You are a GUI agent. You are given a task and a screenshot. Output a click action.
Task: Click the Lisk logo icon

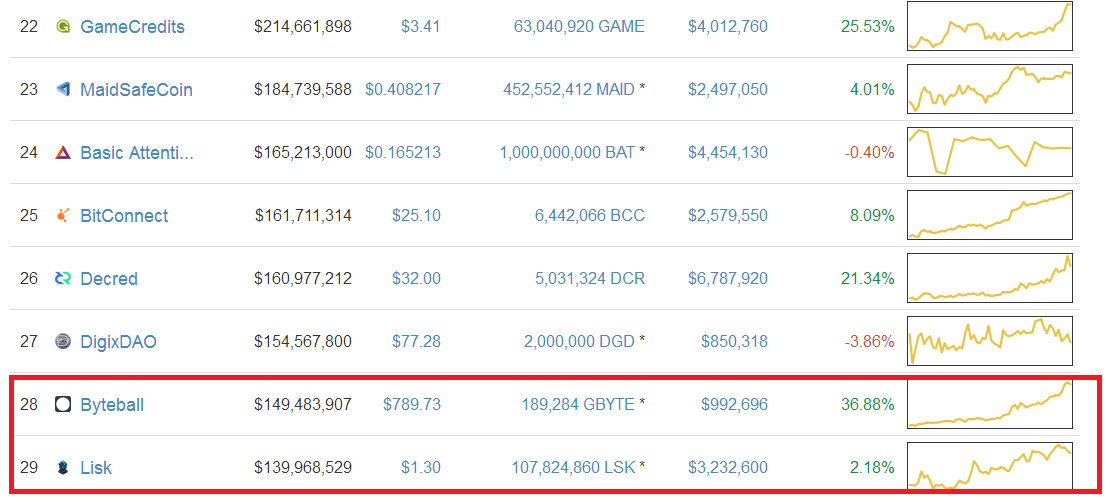tap(63, 468)
